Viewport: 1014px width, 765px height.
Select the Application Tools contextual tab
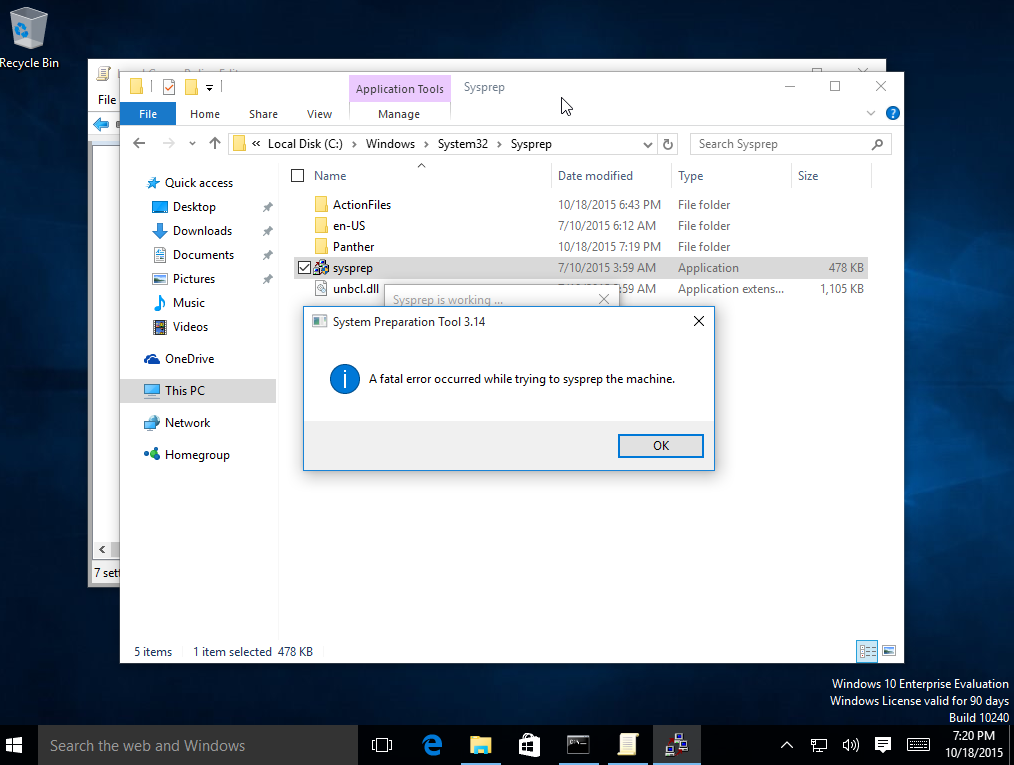(x=400, y=89)
